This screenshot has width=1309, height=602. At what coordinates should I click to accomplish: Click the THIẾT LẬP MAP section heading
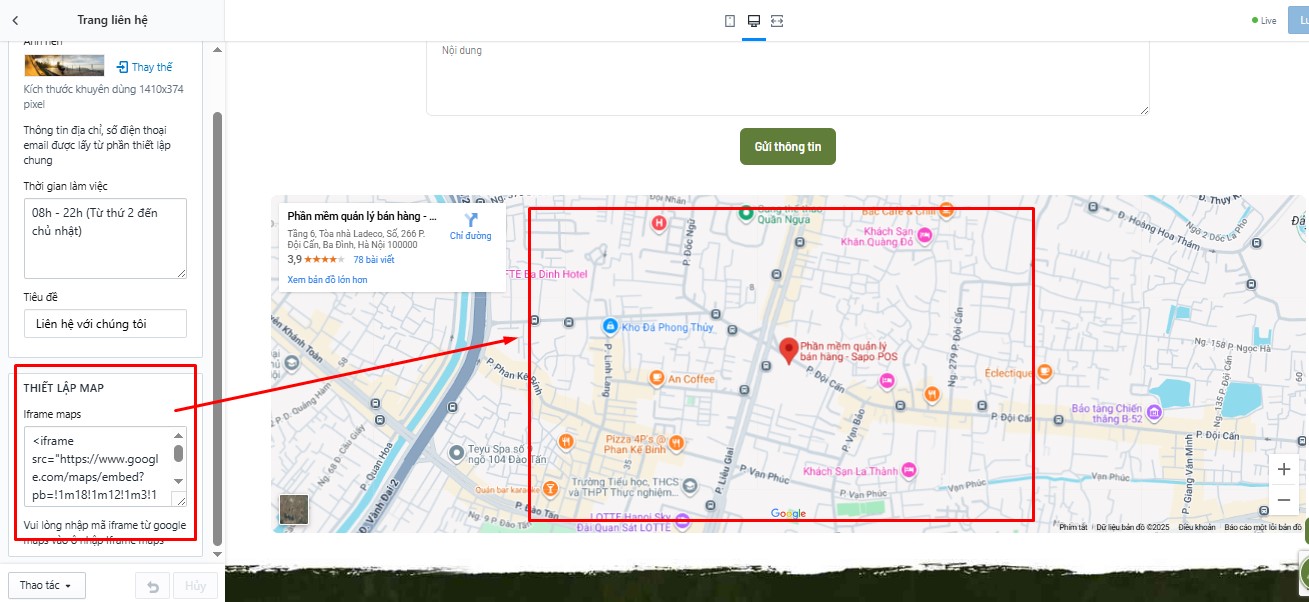(x=64, y=388)
